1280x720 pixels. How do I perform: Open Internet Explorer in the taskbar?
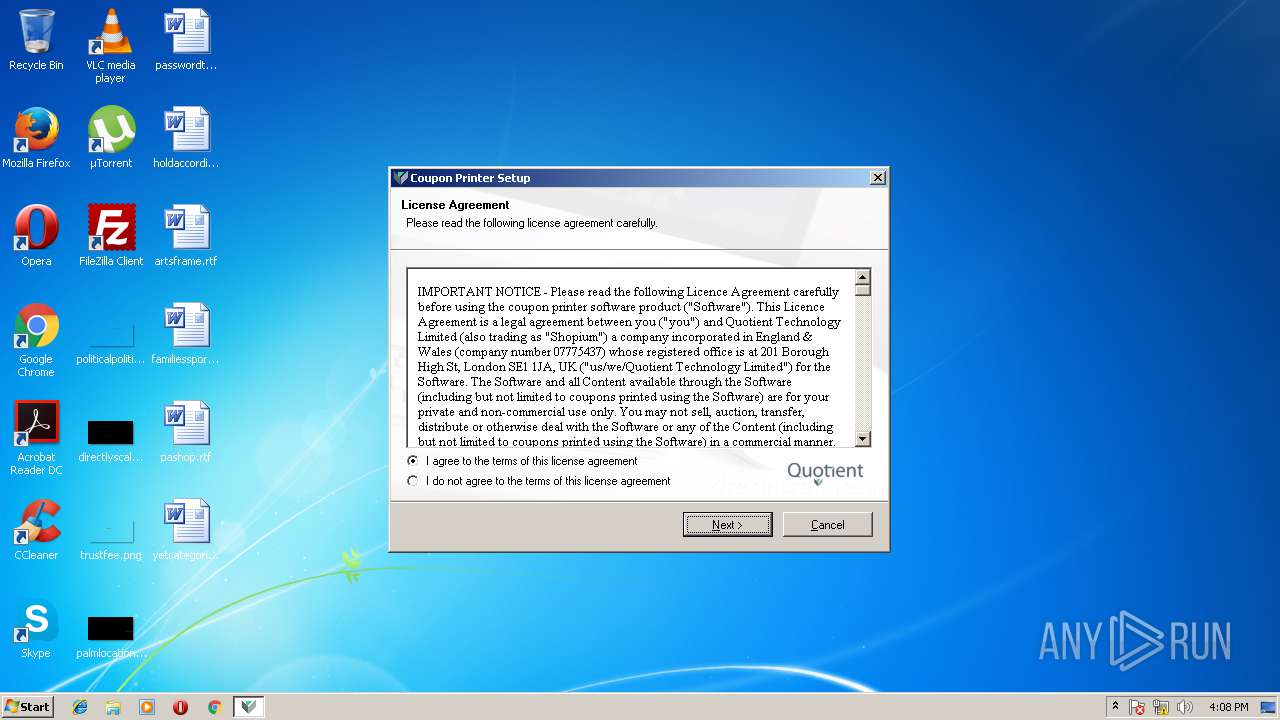coord(80,707)
